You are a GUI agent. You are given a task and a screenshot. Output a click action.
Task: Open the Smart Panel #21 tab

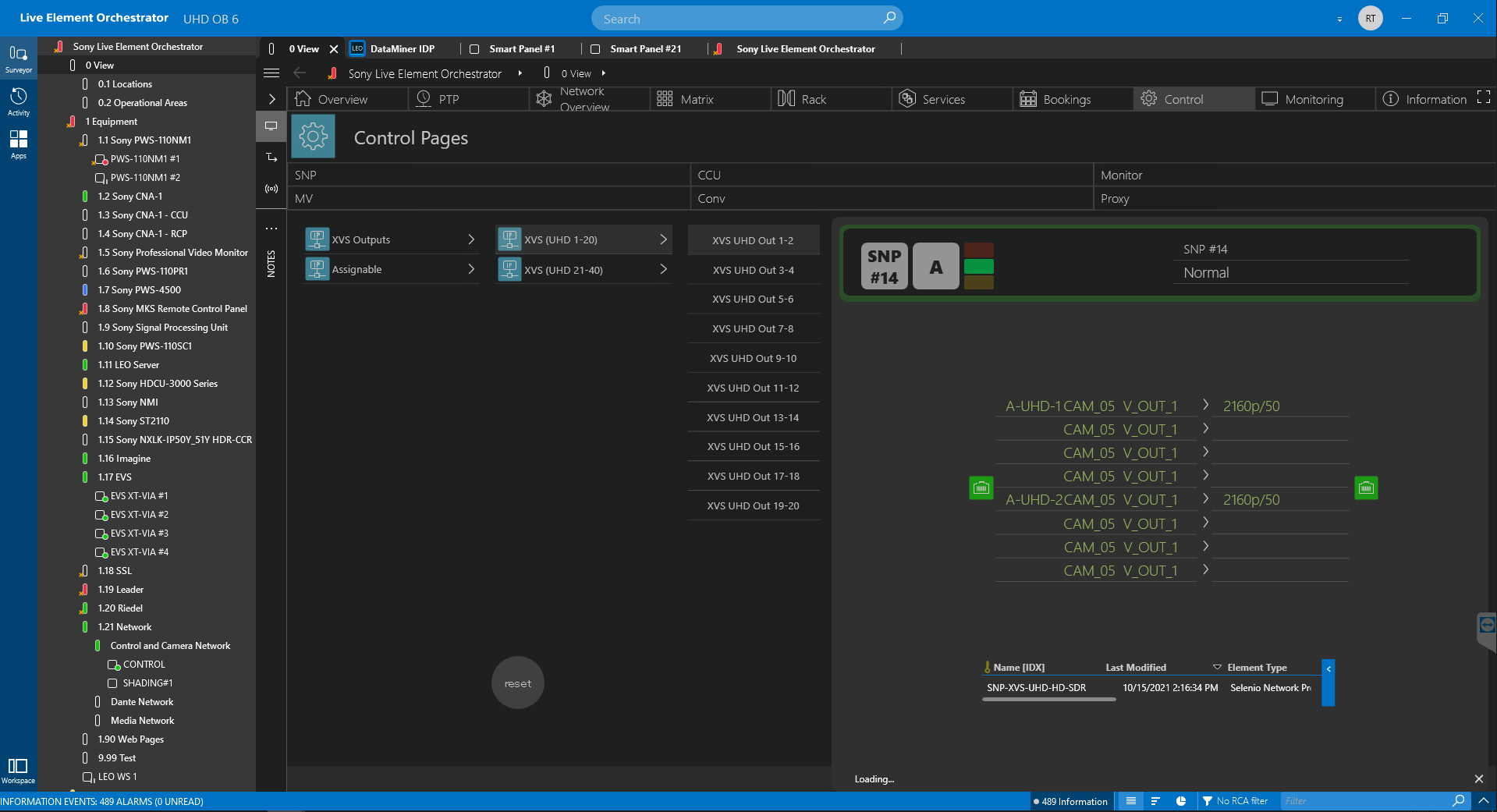pos(646,49)
